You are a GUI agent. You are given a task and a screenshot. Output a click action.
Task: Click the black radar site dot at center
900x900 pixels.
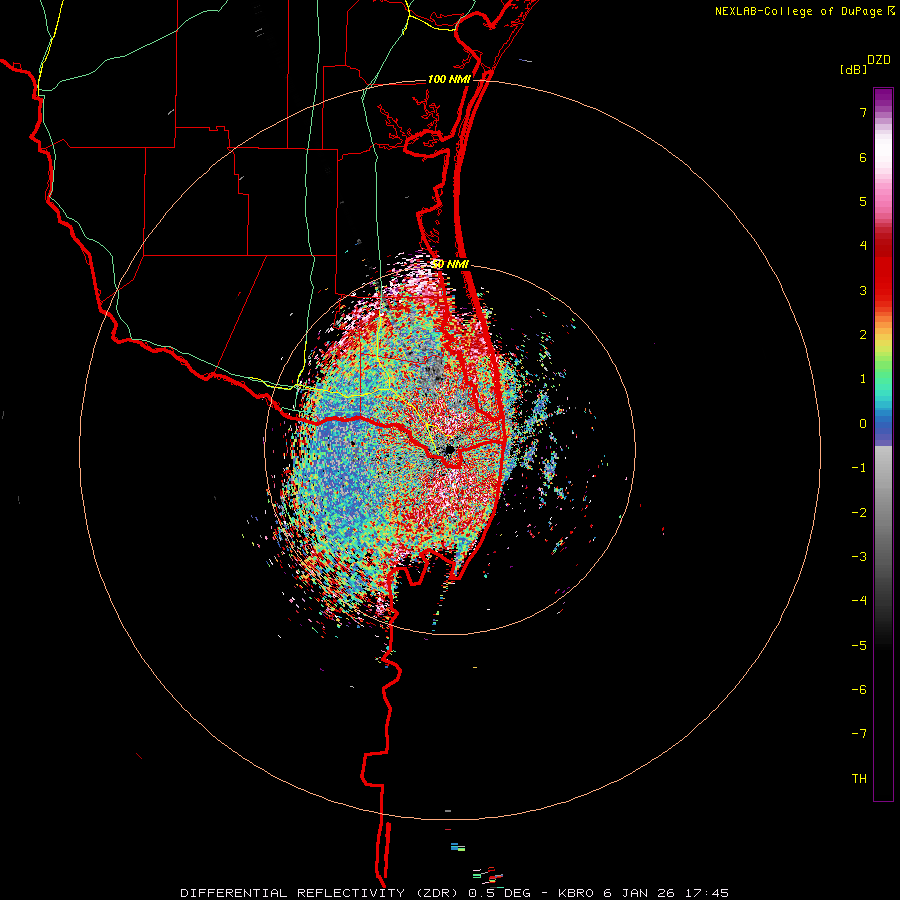click(449, 449)
